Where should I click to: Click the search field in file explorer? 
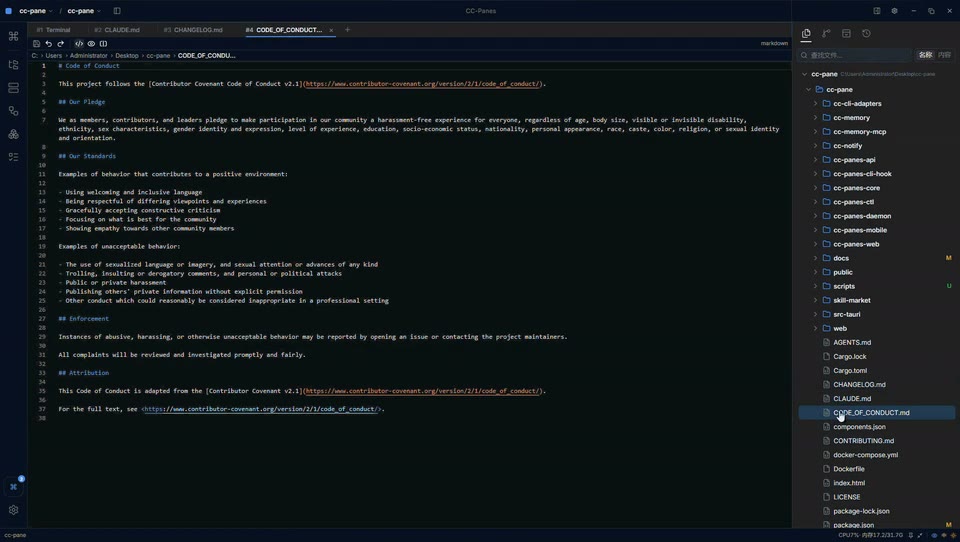point(855,55)
